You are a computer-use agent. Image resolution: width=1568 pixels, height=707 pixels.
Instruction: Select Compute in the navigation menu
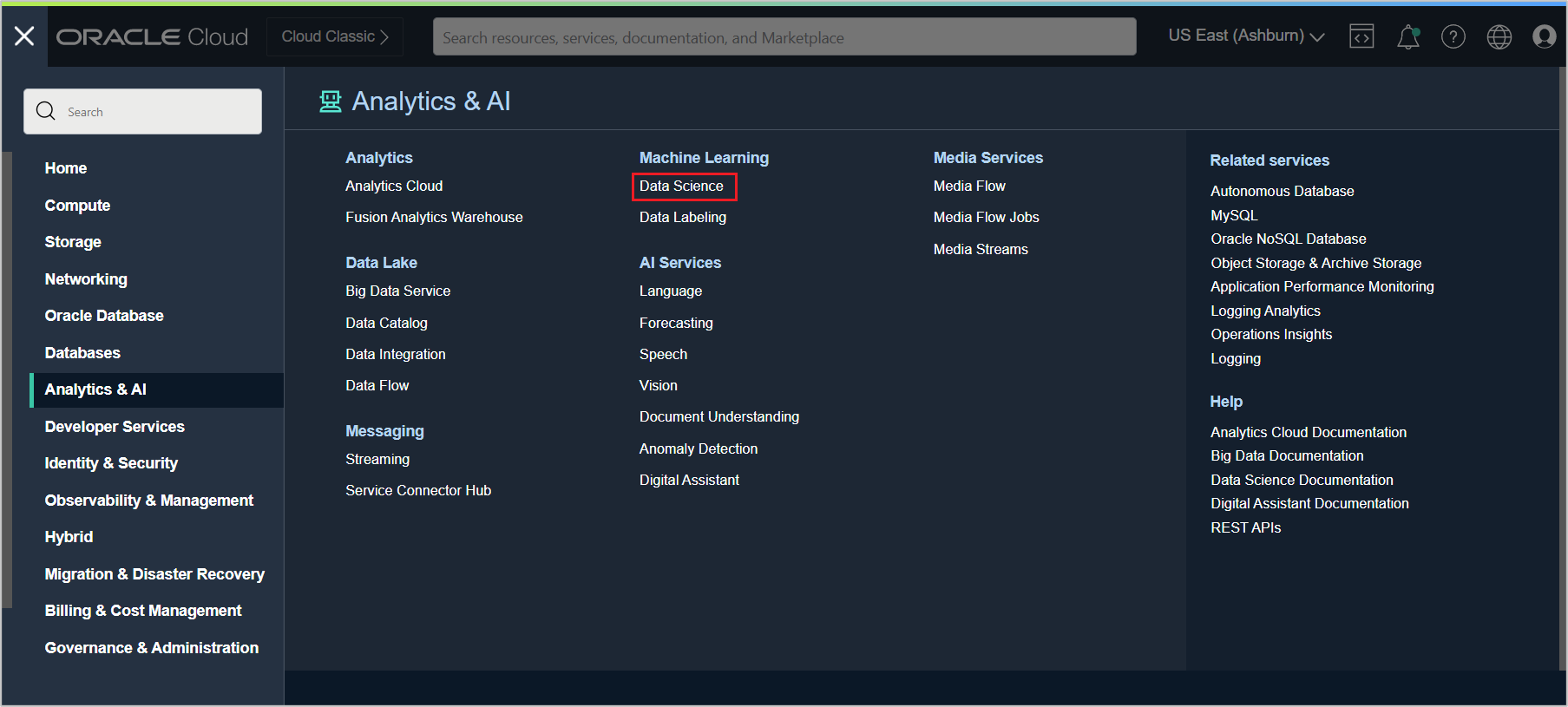pyautogui.click(x=77, y=206)
